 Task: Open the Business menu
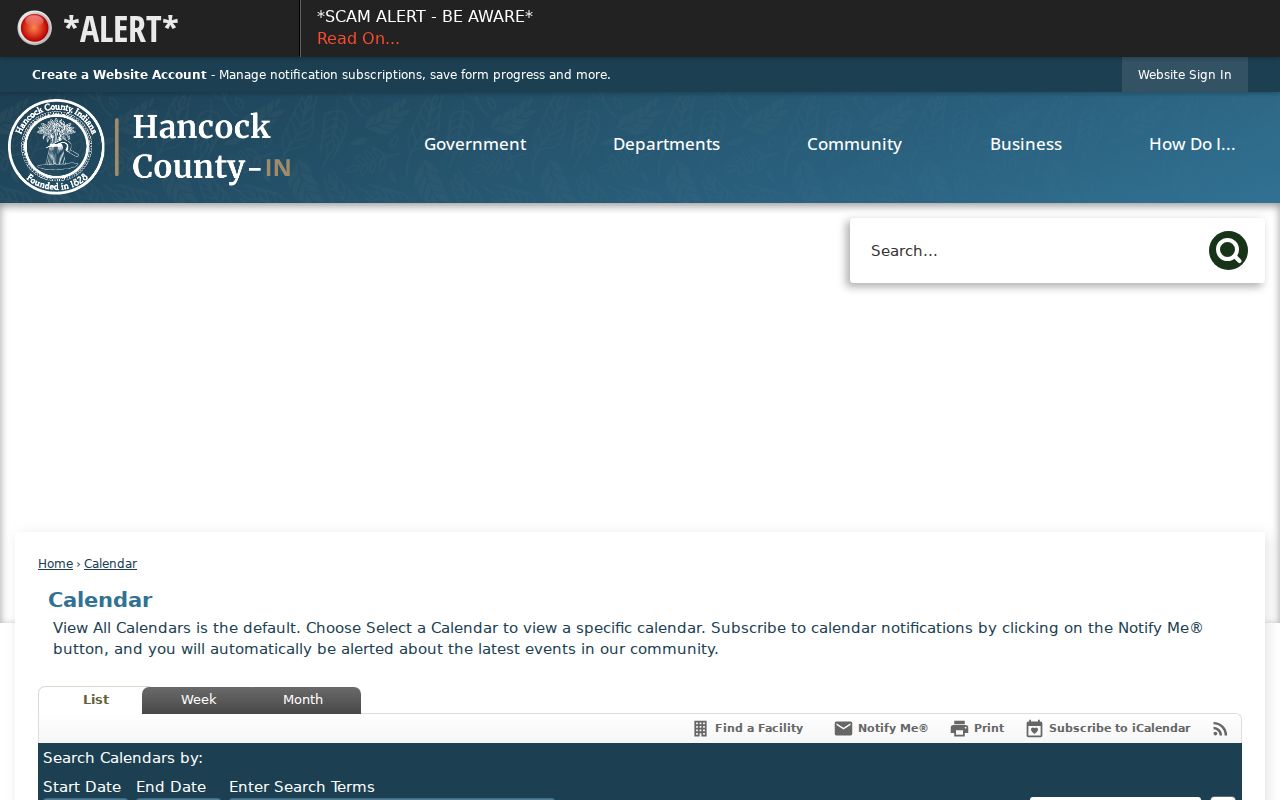1026,144
